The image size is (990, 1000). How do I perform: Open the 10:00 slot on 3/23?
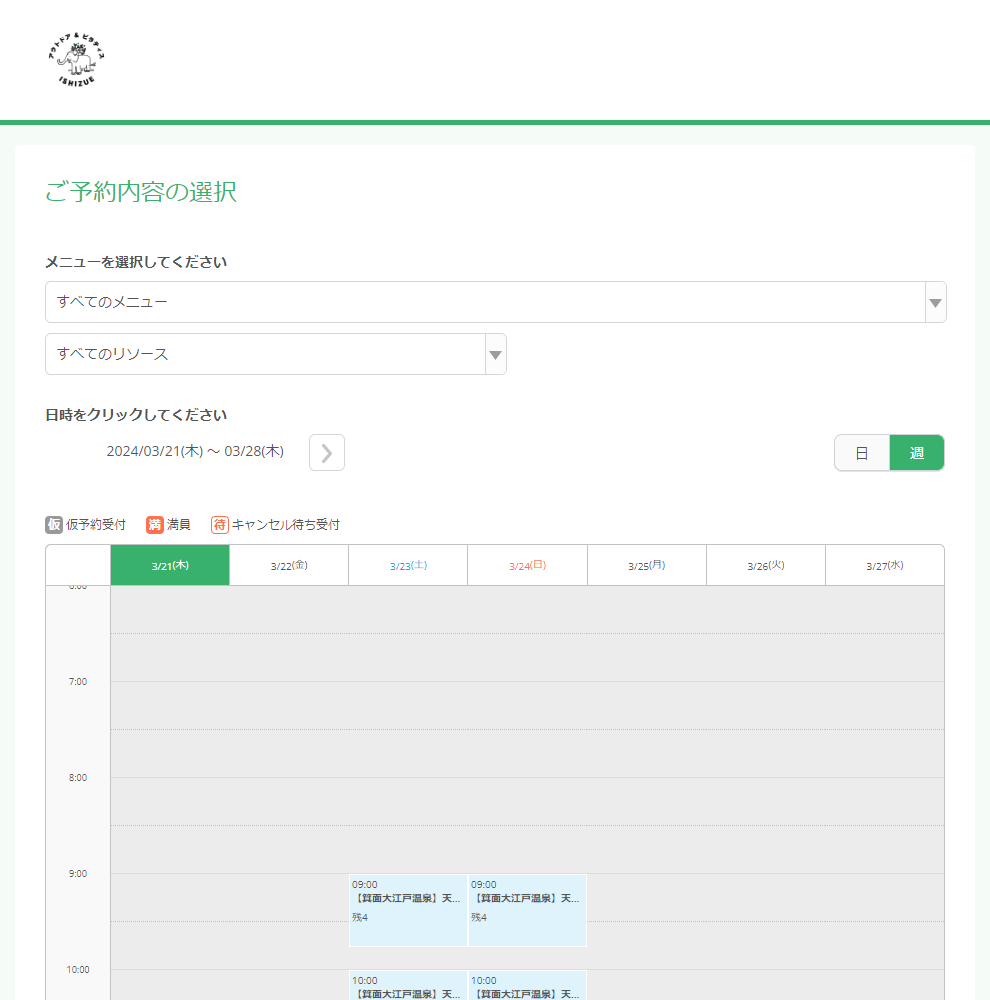(408, 986)
